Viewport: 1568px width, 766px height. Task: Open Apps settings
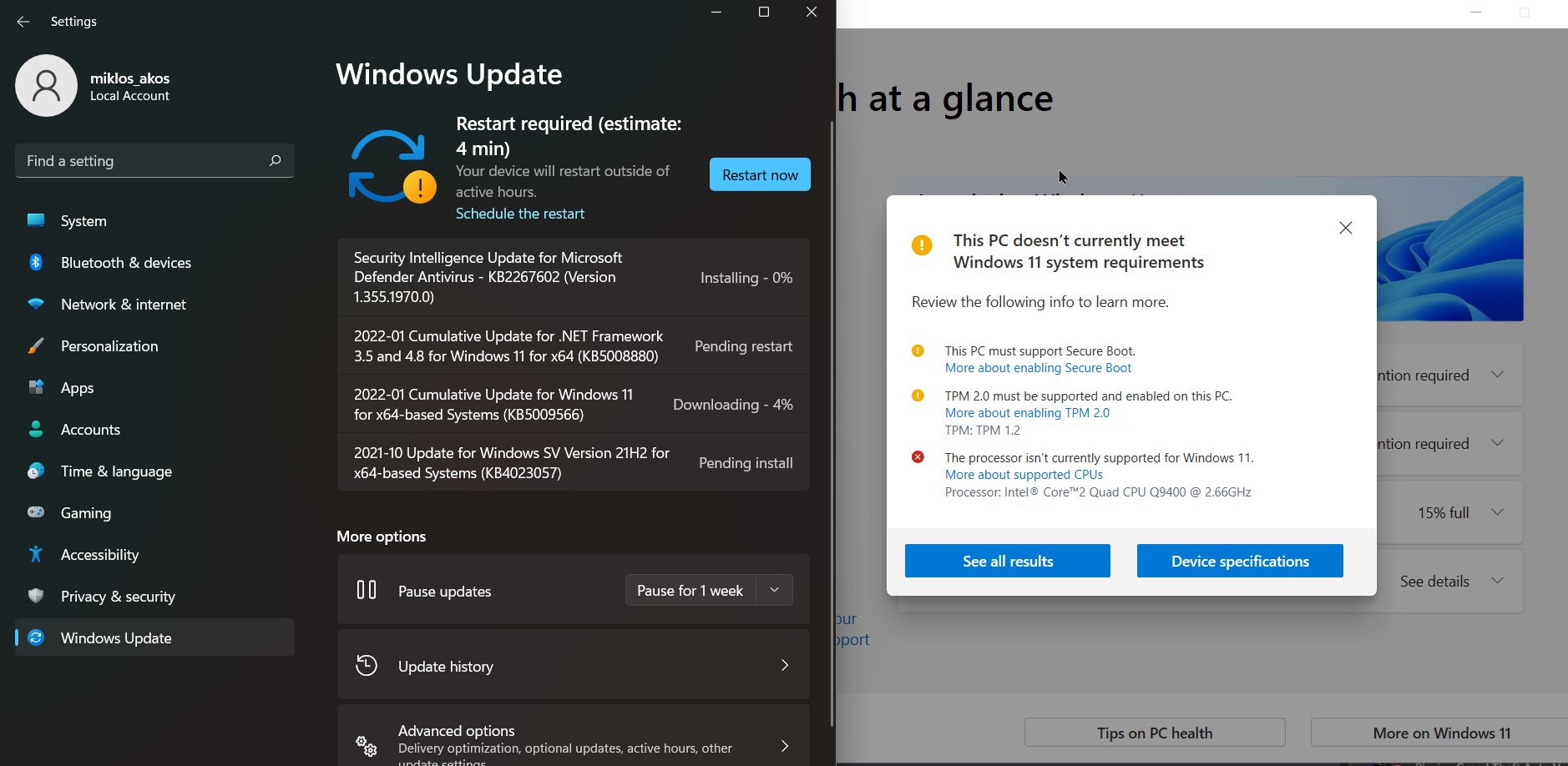click(154, 387)
